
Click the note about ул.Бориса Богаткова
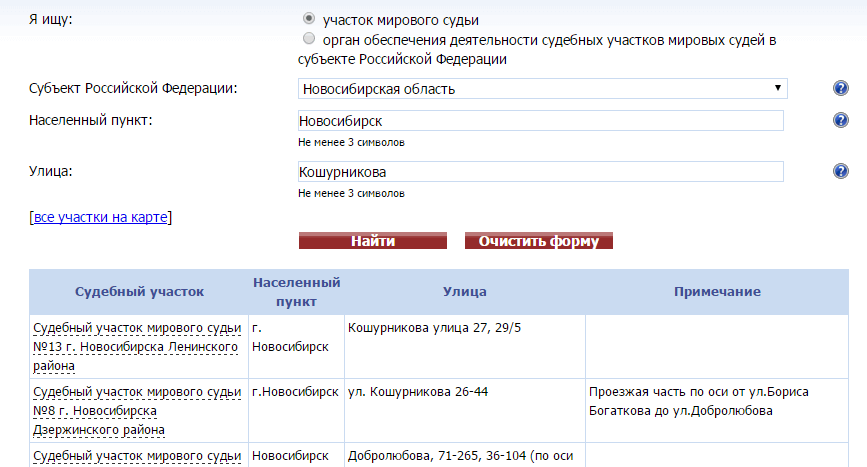[699, 400]
